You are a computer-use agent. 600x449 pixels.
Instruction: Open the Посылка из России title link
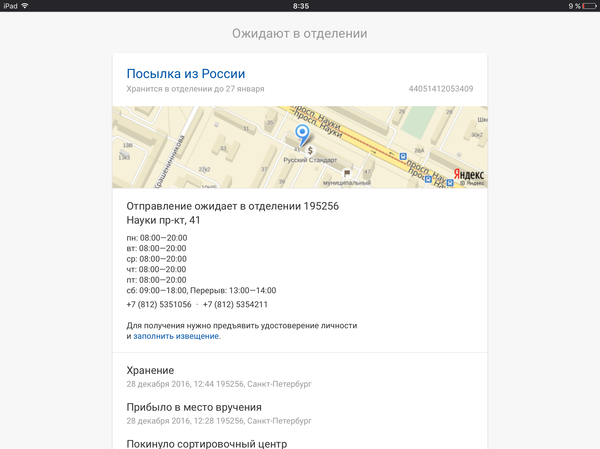[185, 74]
